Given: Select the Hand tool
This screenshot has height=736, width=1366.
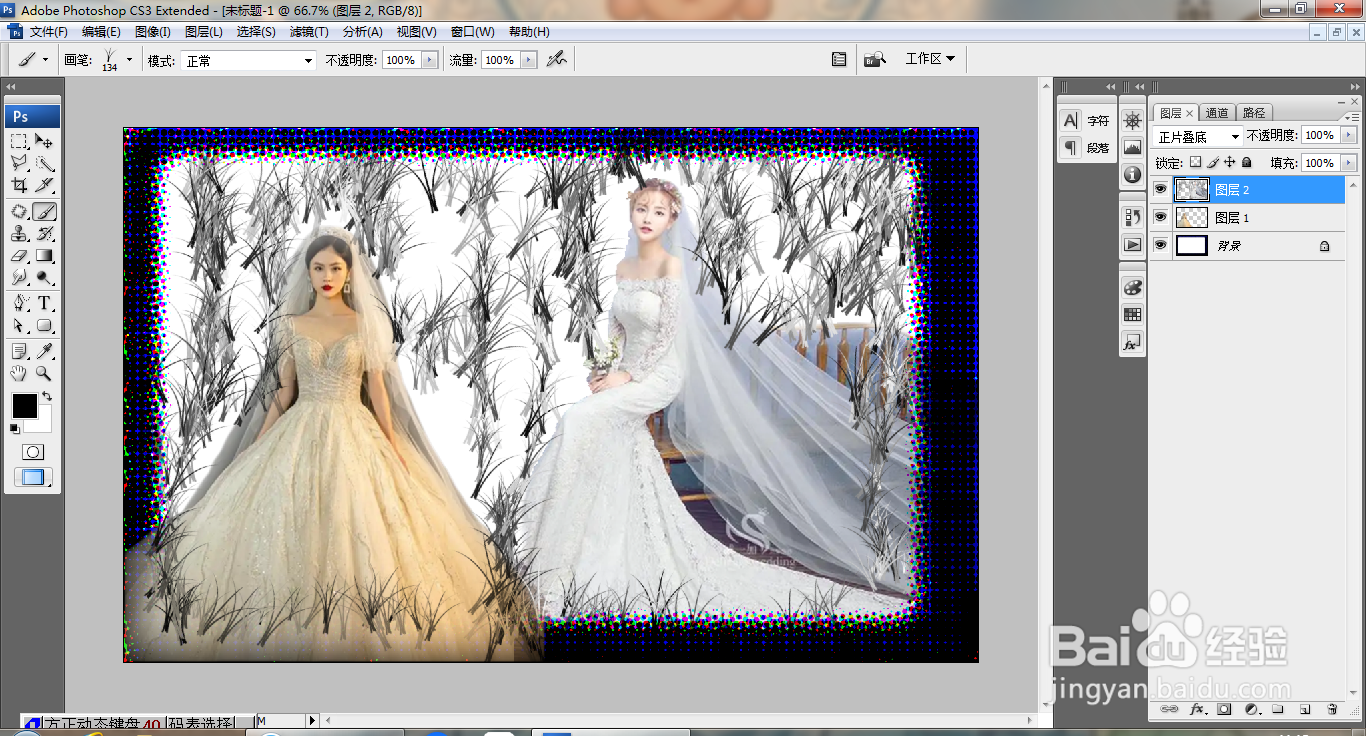Looking at the screenshot, I should pyautogui.click(x=19, y=373).
